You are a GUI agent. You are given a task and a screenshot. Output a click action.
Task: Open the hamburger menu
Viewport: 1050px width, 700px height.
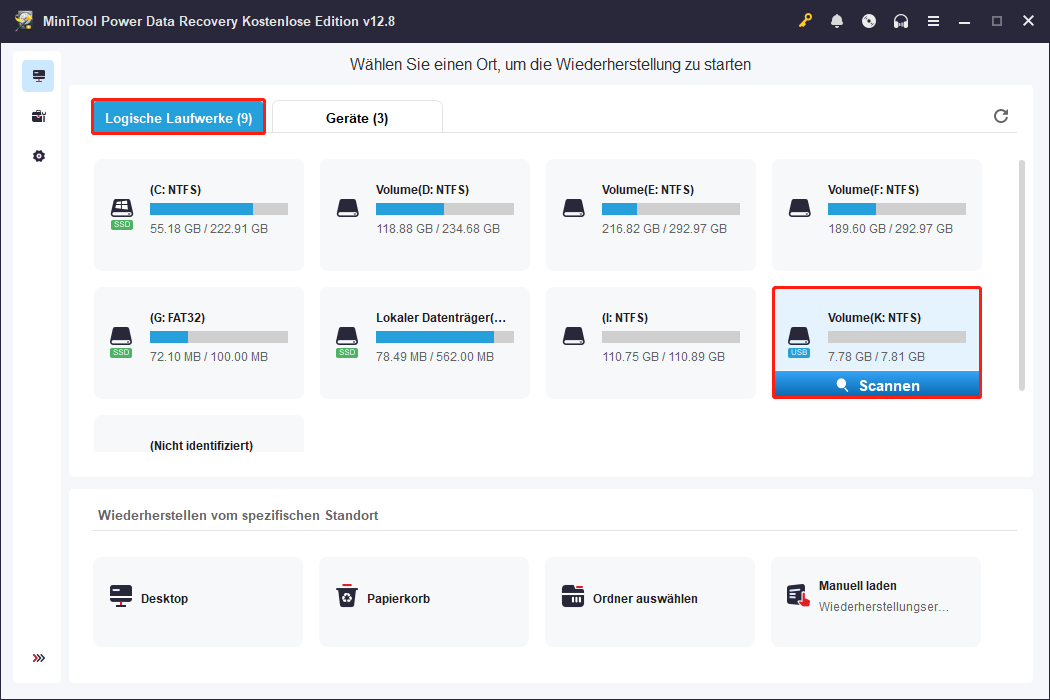(933, 21)
